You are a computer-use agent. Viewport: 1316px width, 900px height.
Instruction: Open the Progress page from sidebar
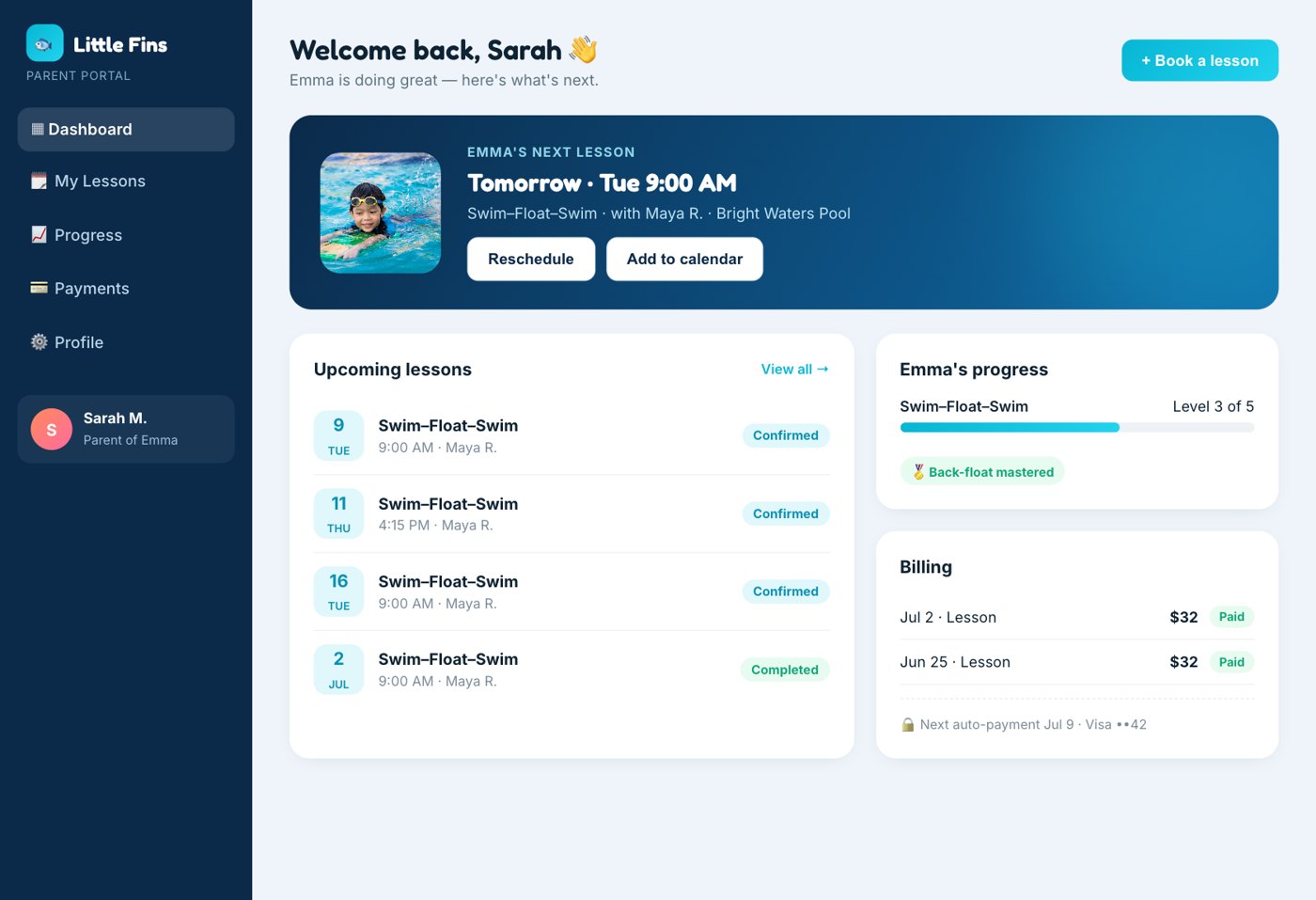[x=126, y=235]
